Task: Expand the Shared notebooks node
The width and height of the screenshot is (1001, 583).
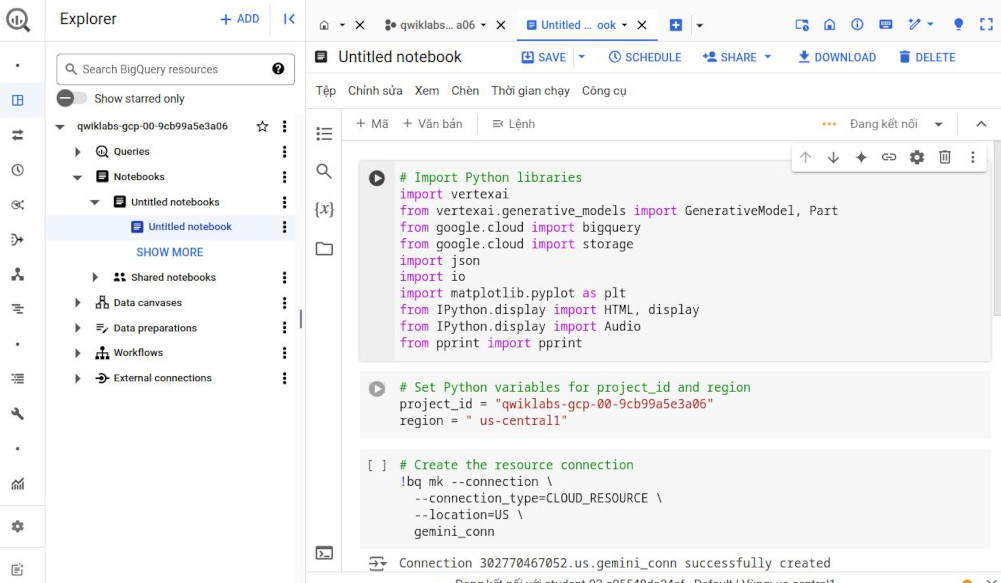Action: (x=94, y=277)
